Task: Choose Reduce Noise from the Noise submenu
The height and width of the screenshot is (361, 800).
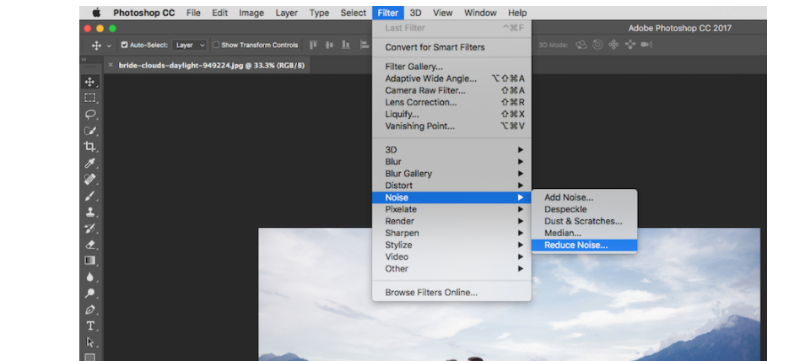Action: click(x=584, y=245)
